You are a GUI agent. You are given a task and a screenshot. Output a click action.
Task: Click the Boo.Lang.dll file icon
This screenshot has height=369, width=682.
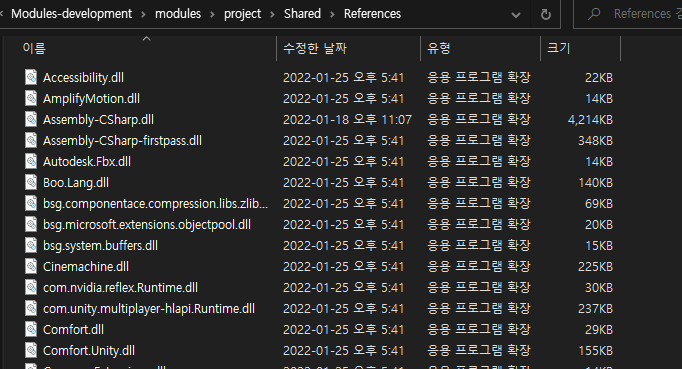[x=31, y=182]
